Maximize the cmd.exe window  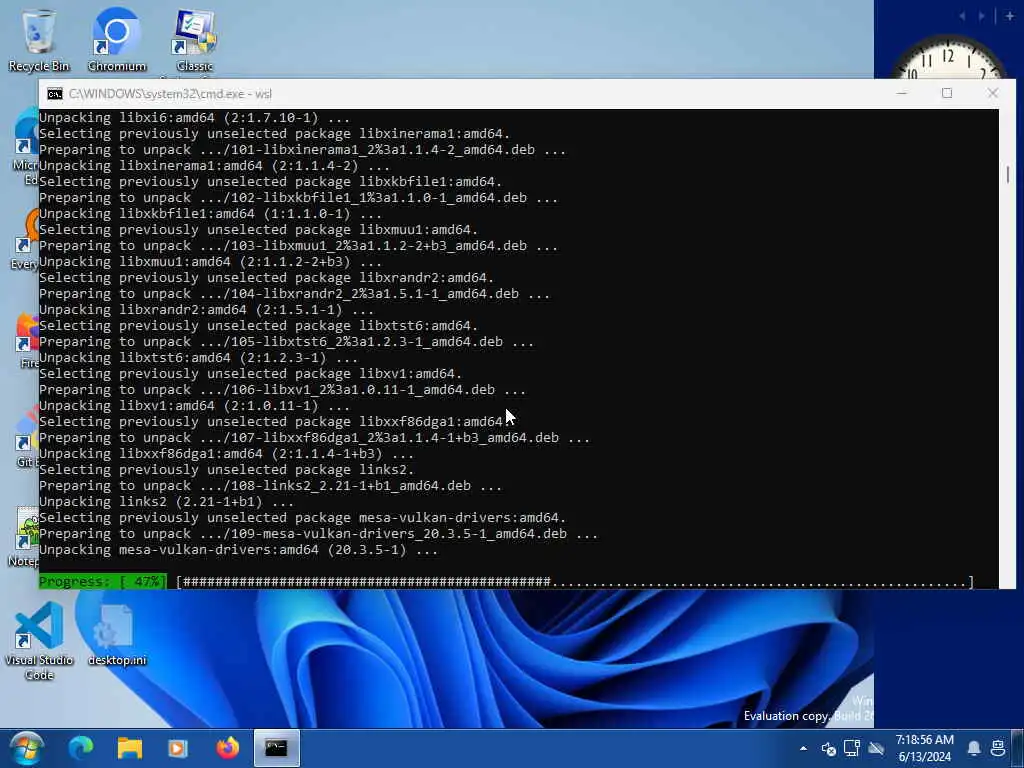click(946, 93)
